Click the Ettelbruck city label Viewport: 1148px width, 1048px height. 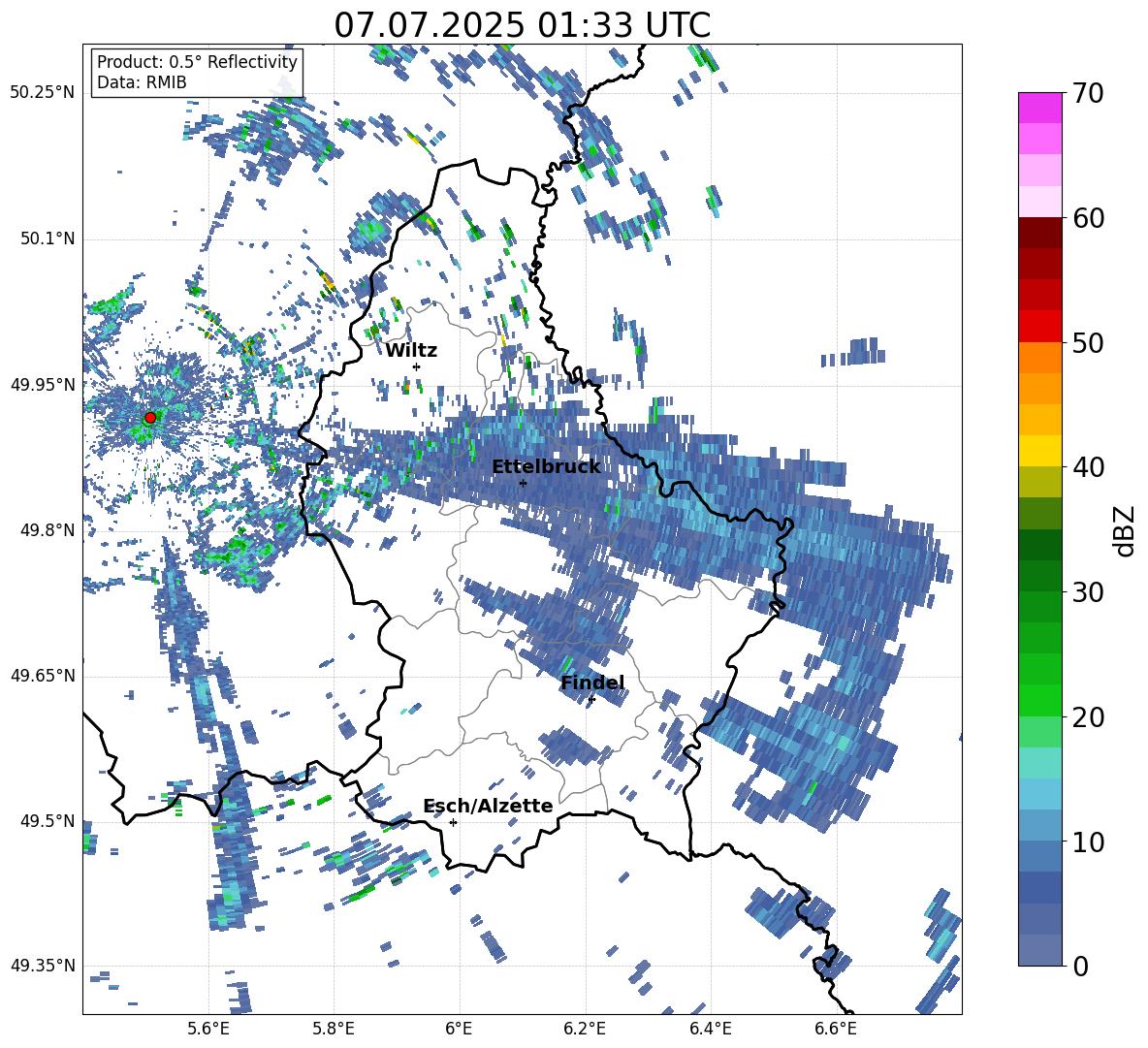click(x=546, y=467)
